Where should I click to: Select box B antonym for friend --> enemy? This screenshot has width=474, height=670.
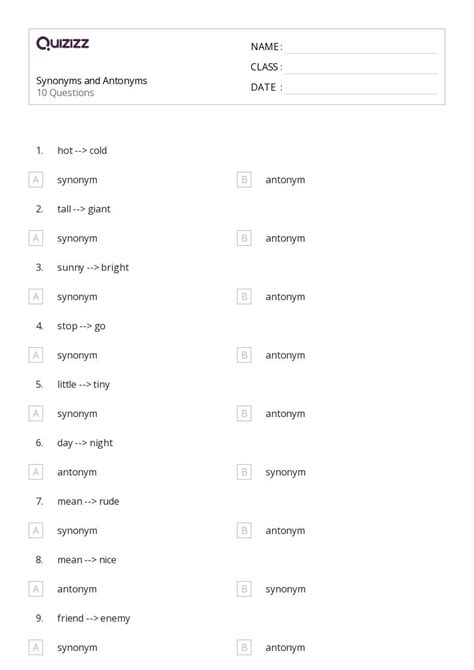244,648
